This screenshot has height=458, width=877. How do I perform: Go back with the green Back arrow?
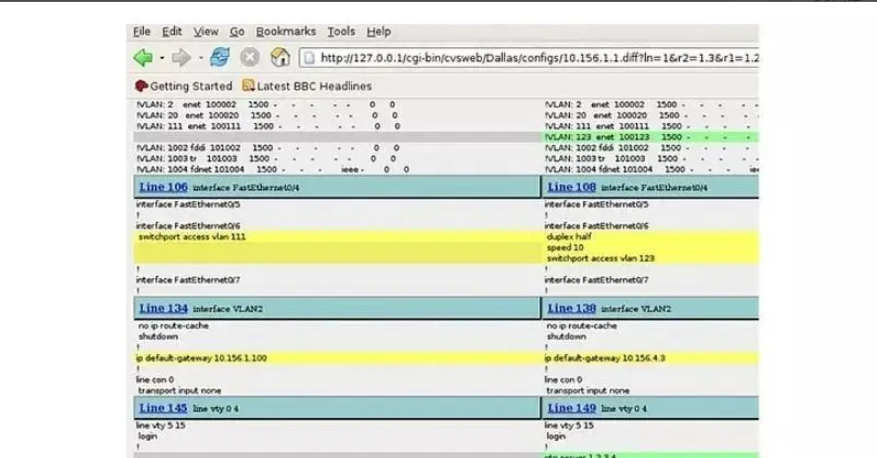coord(143,58)
